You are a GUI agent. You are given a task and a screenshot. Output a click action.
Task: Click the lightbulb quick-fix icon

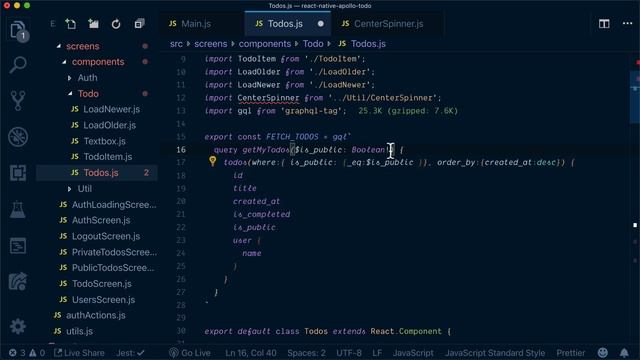213,161
